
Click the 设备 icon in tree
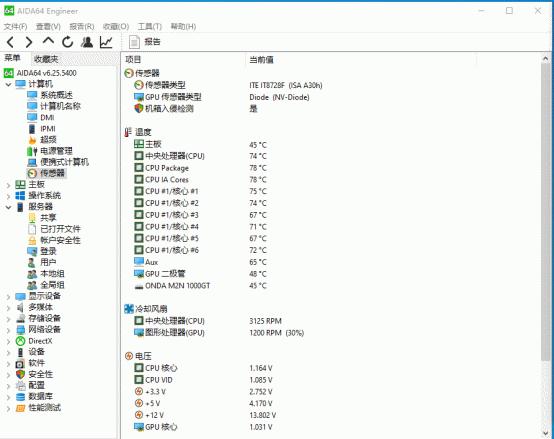[x=20, y=352]
